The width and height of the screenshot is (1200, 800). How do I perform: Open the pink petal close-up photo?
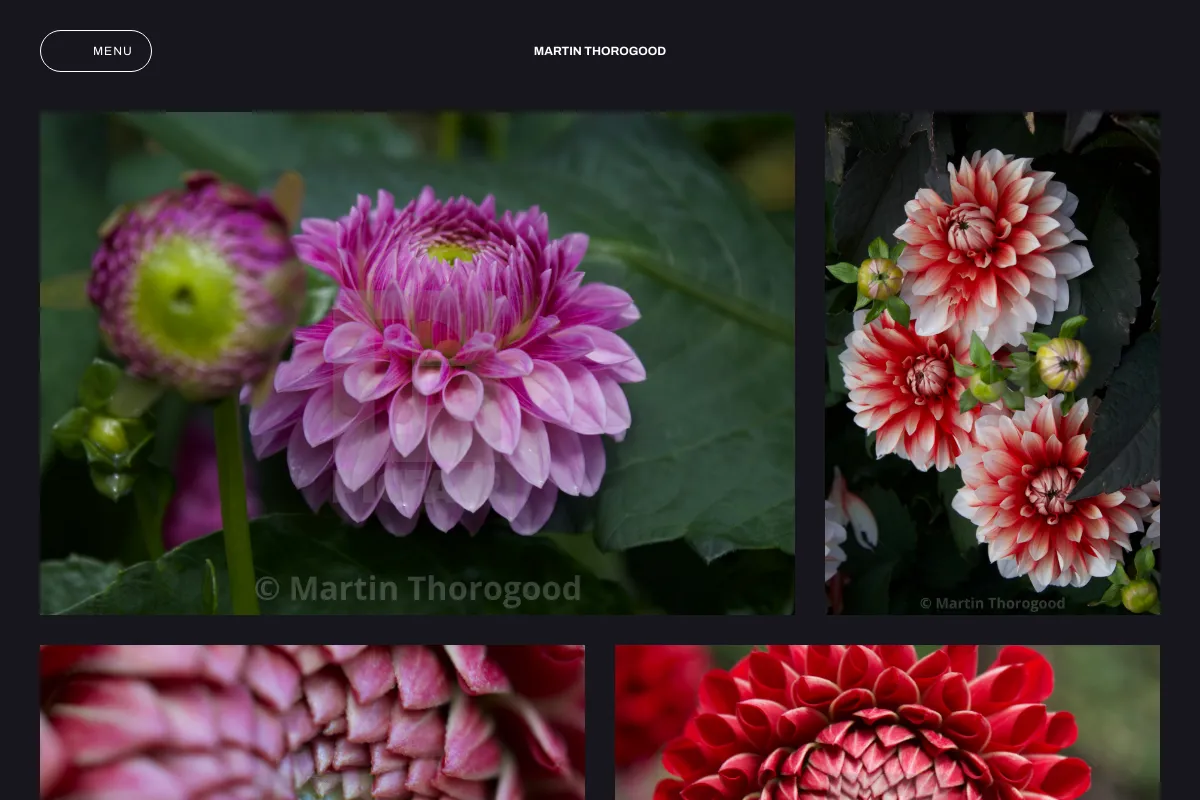tap(312, 722)
